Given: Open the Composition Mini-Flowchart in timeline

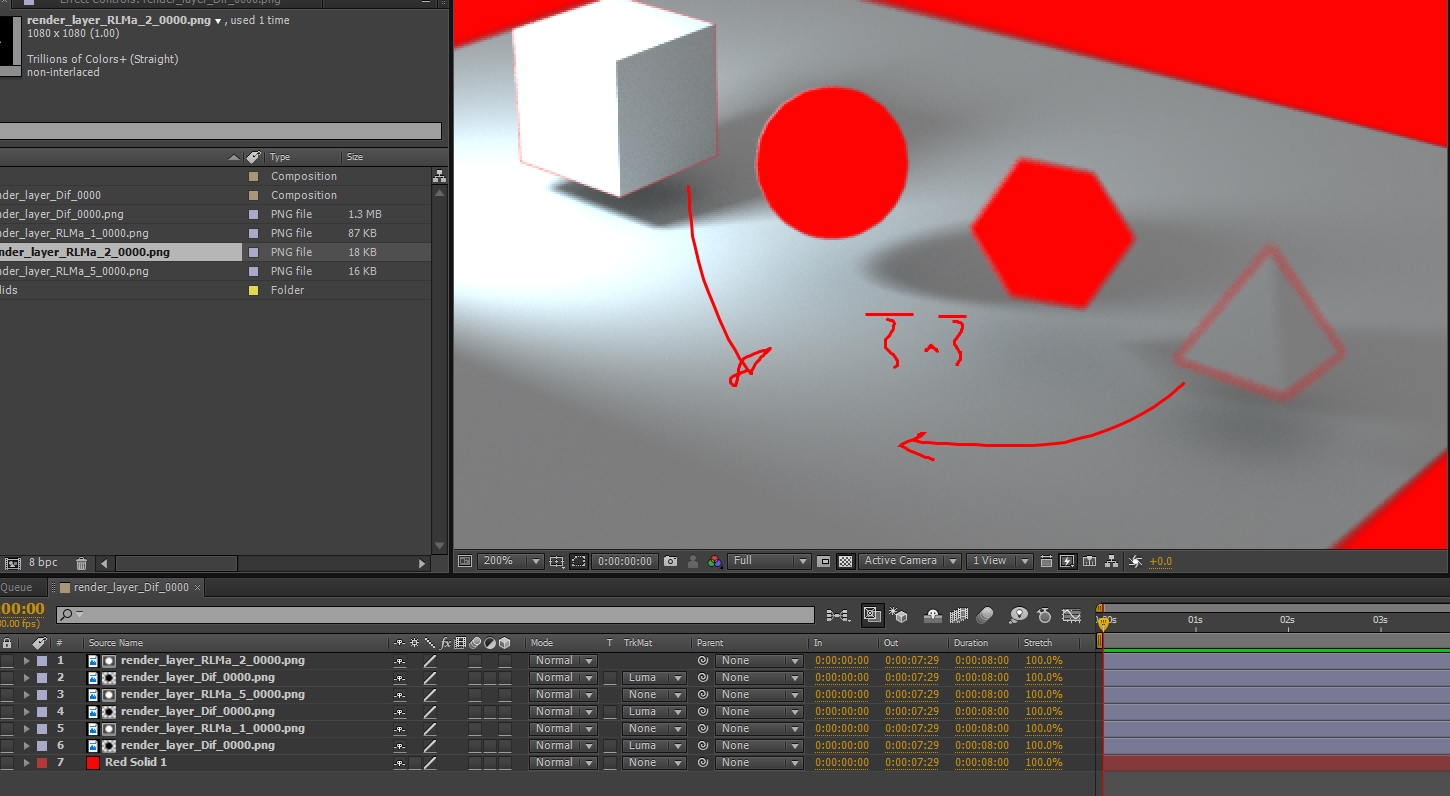Looking at the screenshot, I should pos(838,615).
